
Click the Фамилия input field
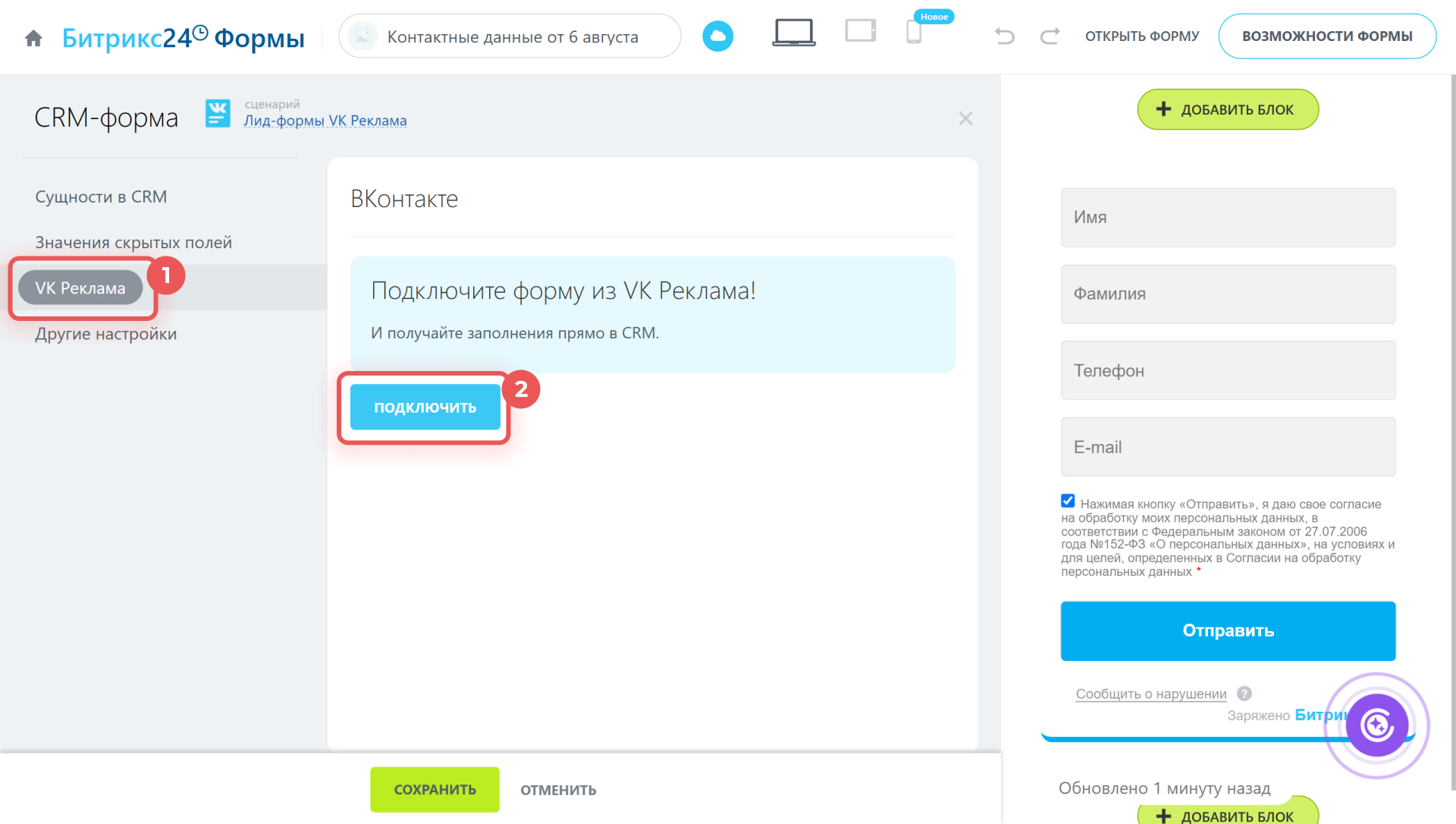(1228, 294)
